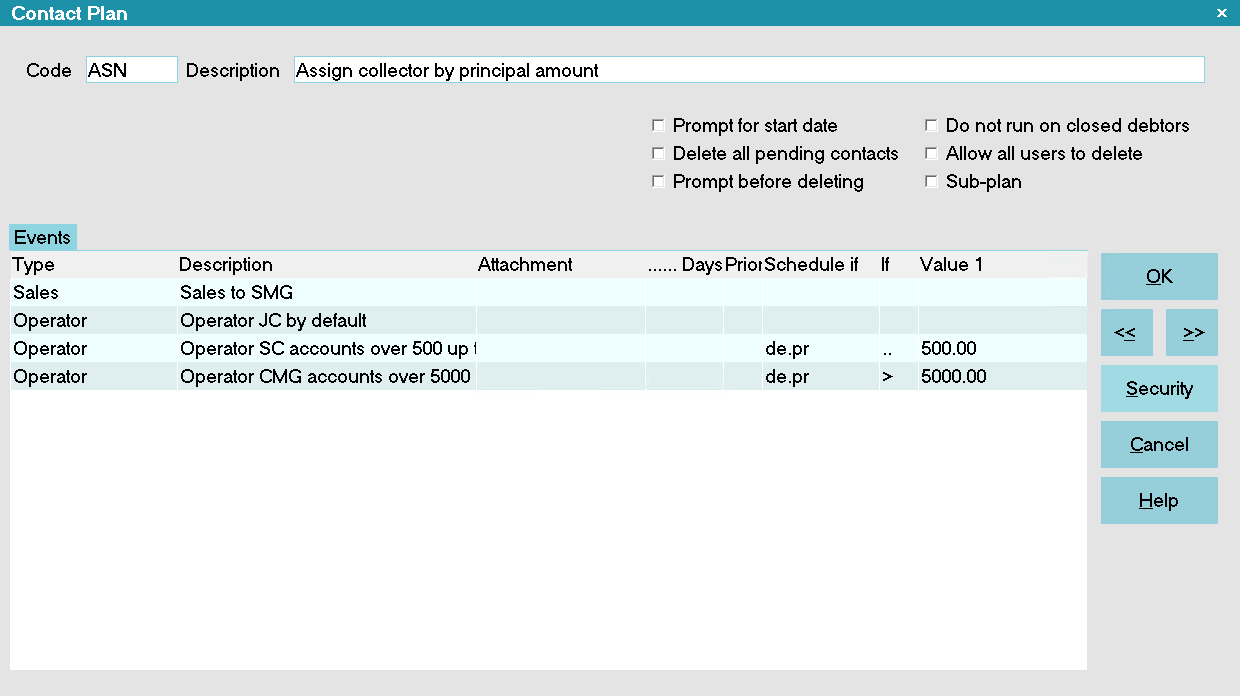Viewport: 1240px width, 696px height.
Task: Close the Contact Plan window
Action: tap(1221, 13)
